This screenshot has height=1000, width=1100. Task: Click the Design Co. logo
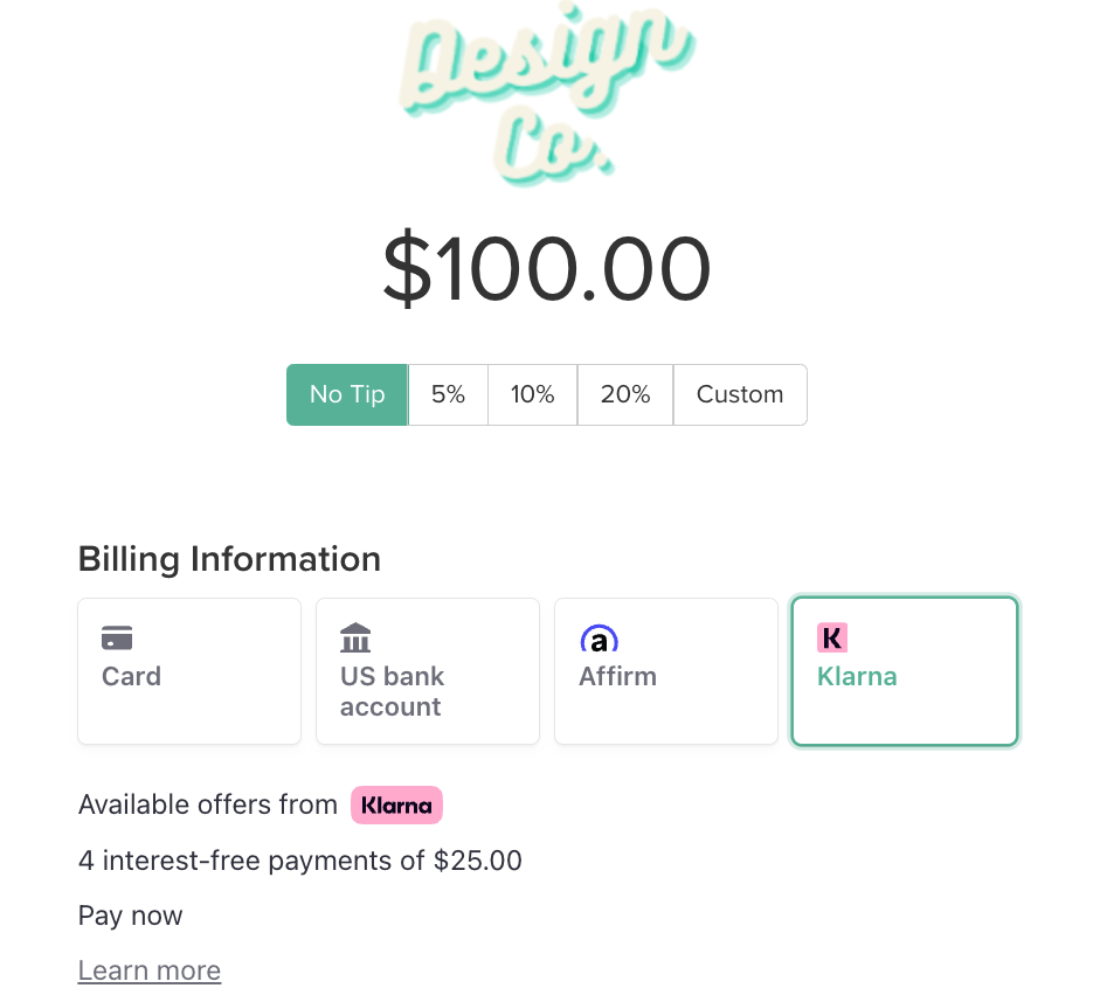click(547, 95)
